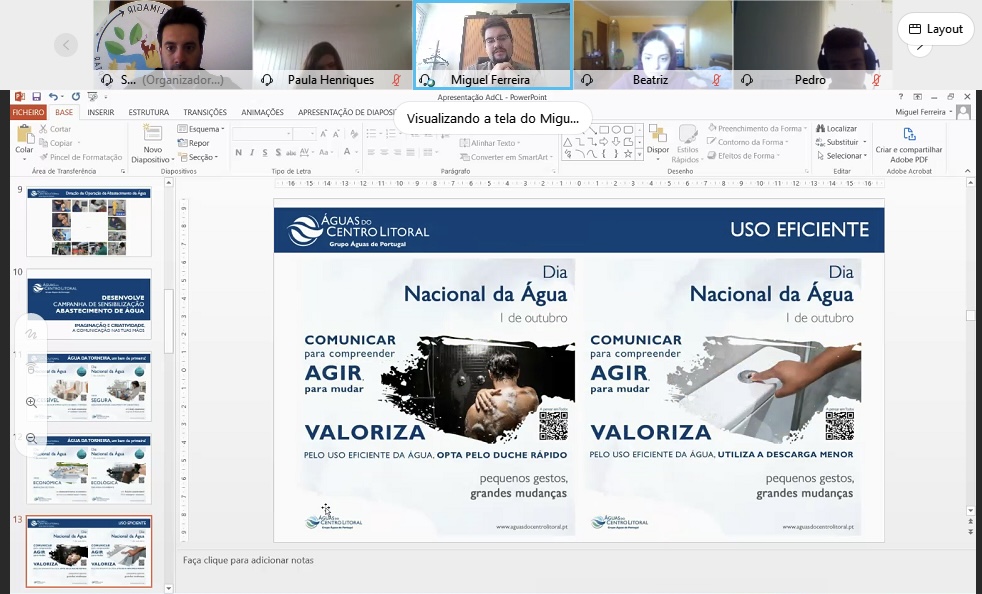The image size is (982, 594).
Task: Toggle italic I formatting button
Action: point(253,153)
